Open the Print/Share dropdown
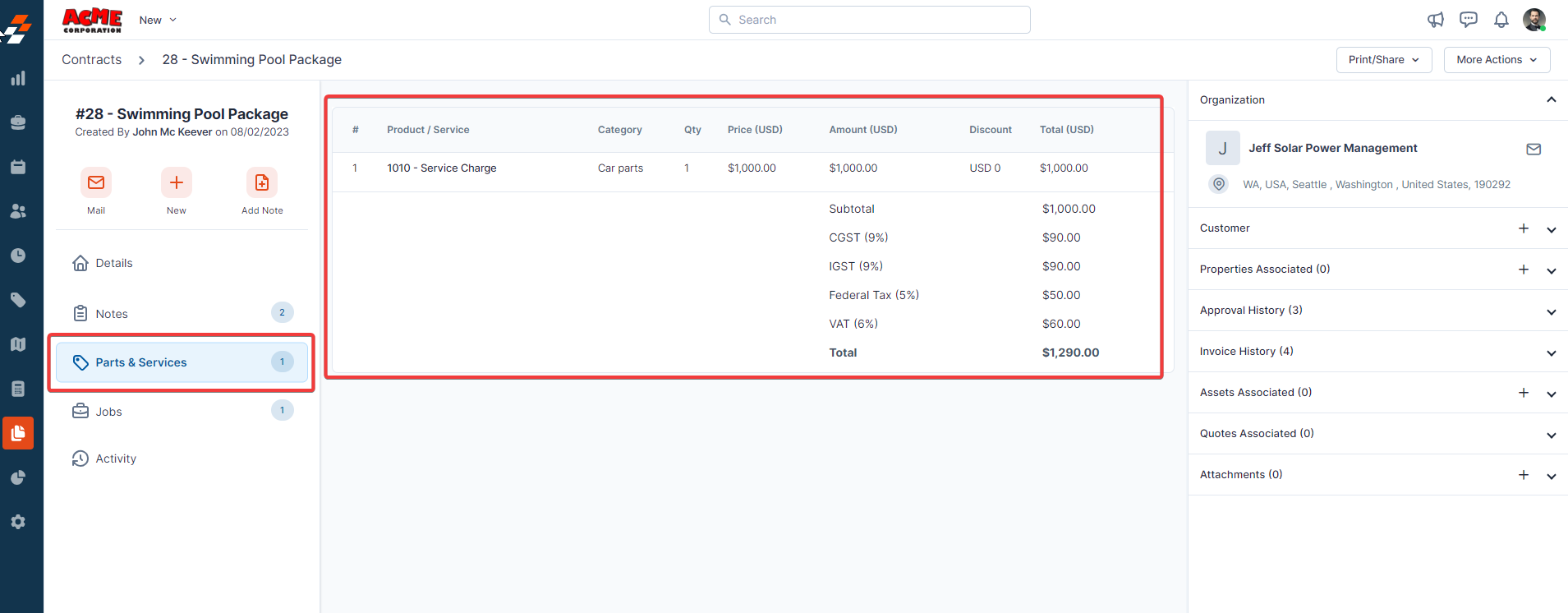1568x613 pixels. 1383,60
